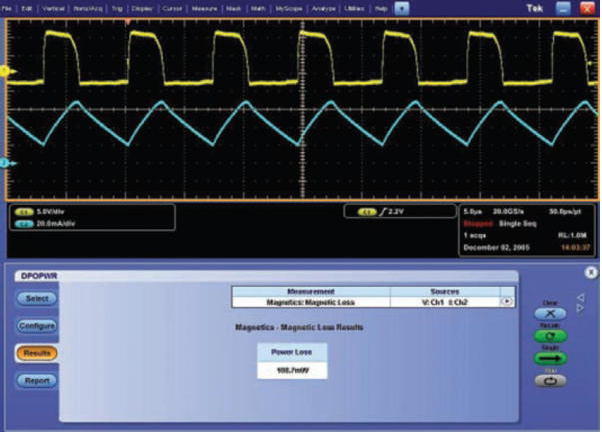Open the Report section button

pos(35,380)
